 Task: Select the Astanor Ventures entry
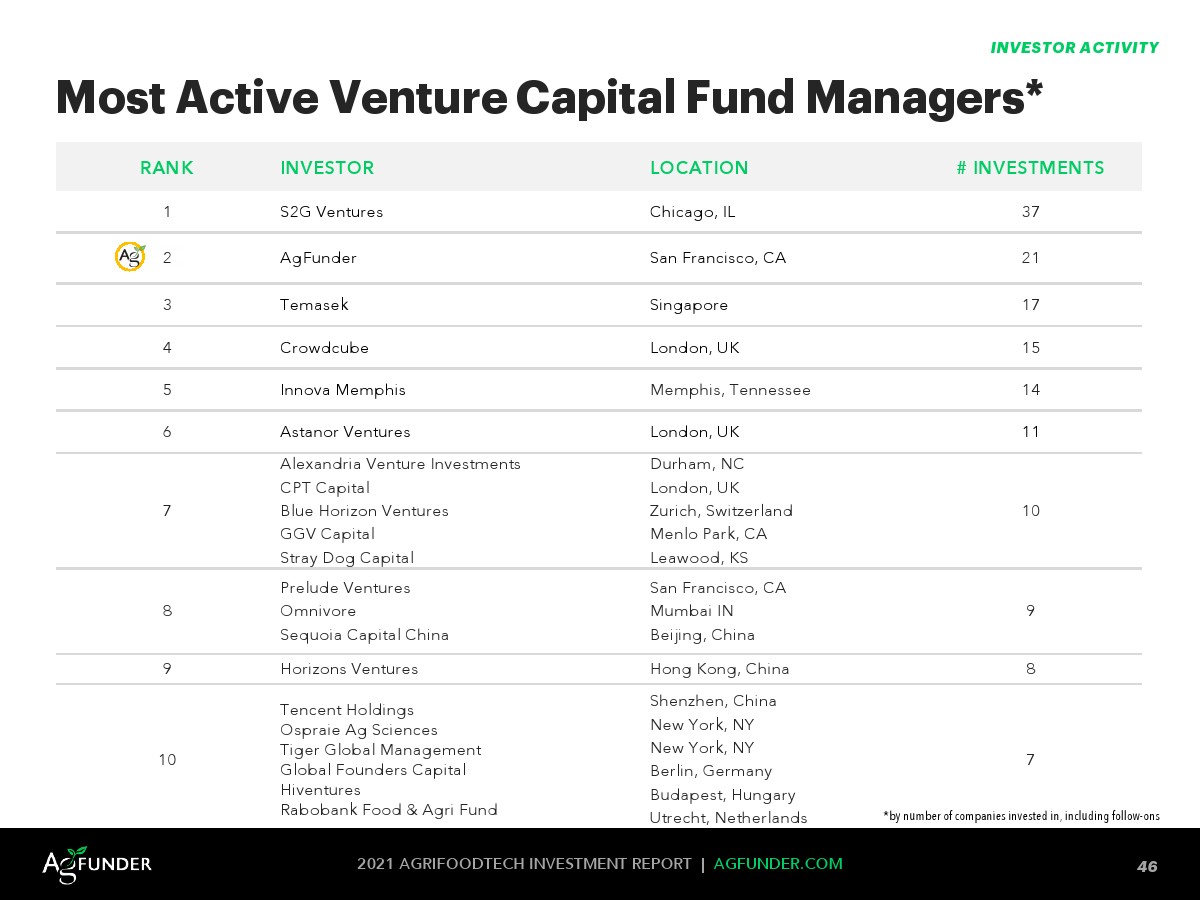(345, 432)
